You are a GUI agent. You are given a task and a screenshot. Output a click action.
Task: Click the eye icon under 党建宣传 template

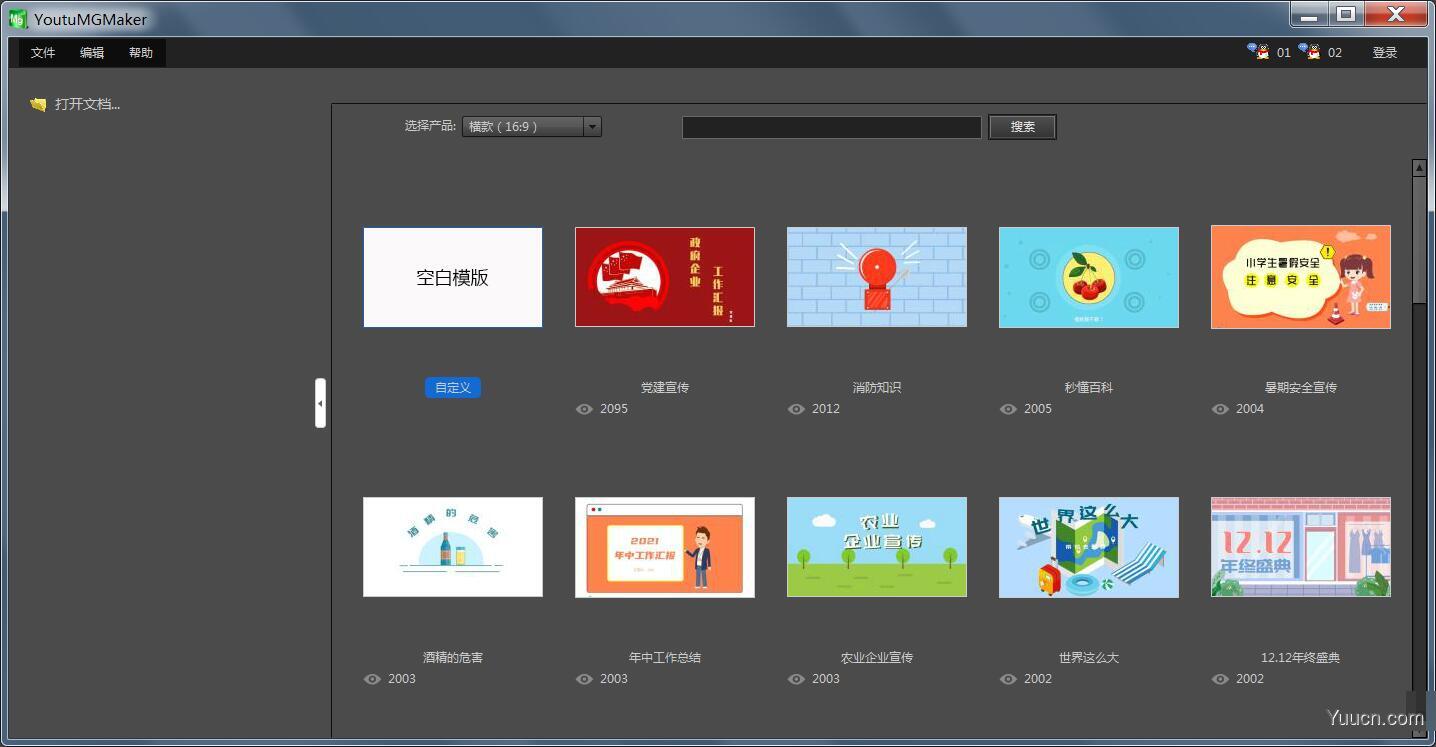[584, 409]
